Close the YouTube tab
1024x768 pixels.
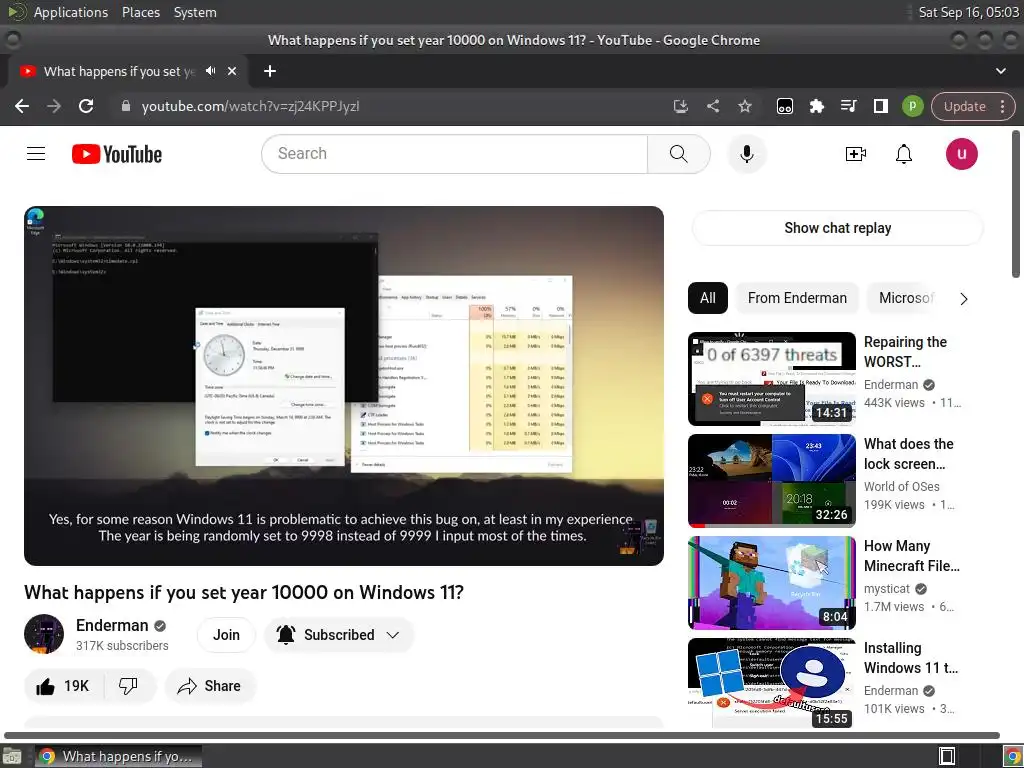[x=232, y=71]
